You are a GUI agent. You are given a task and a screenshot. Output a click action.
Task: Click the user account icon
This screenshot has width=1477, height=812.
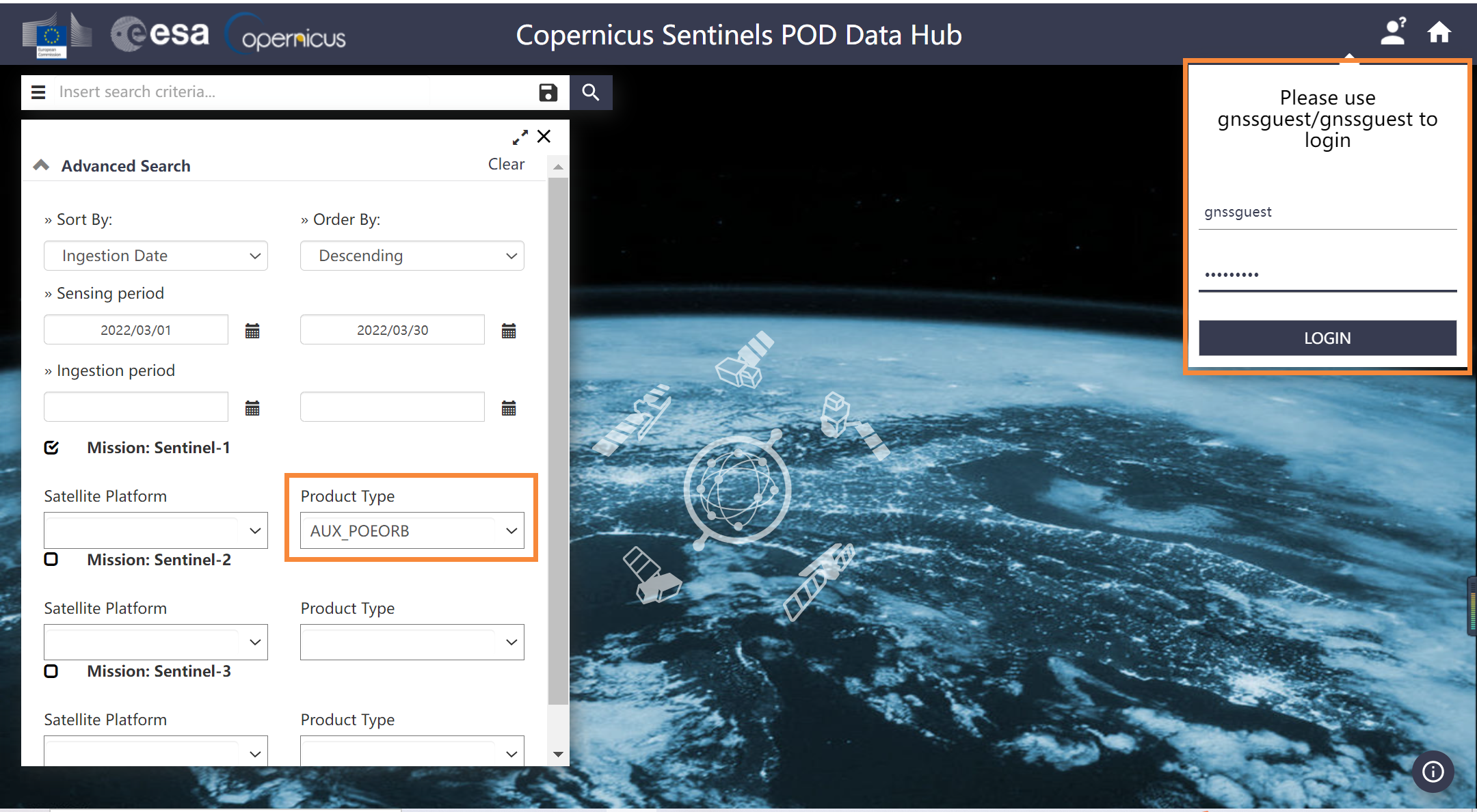(x=1393, y=31)
